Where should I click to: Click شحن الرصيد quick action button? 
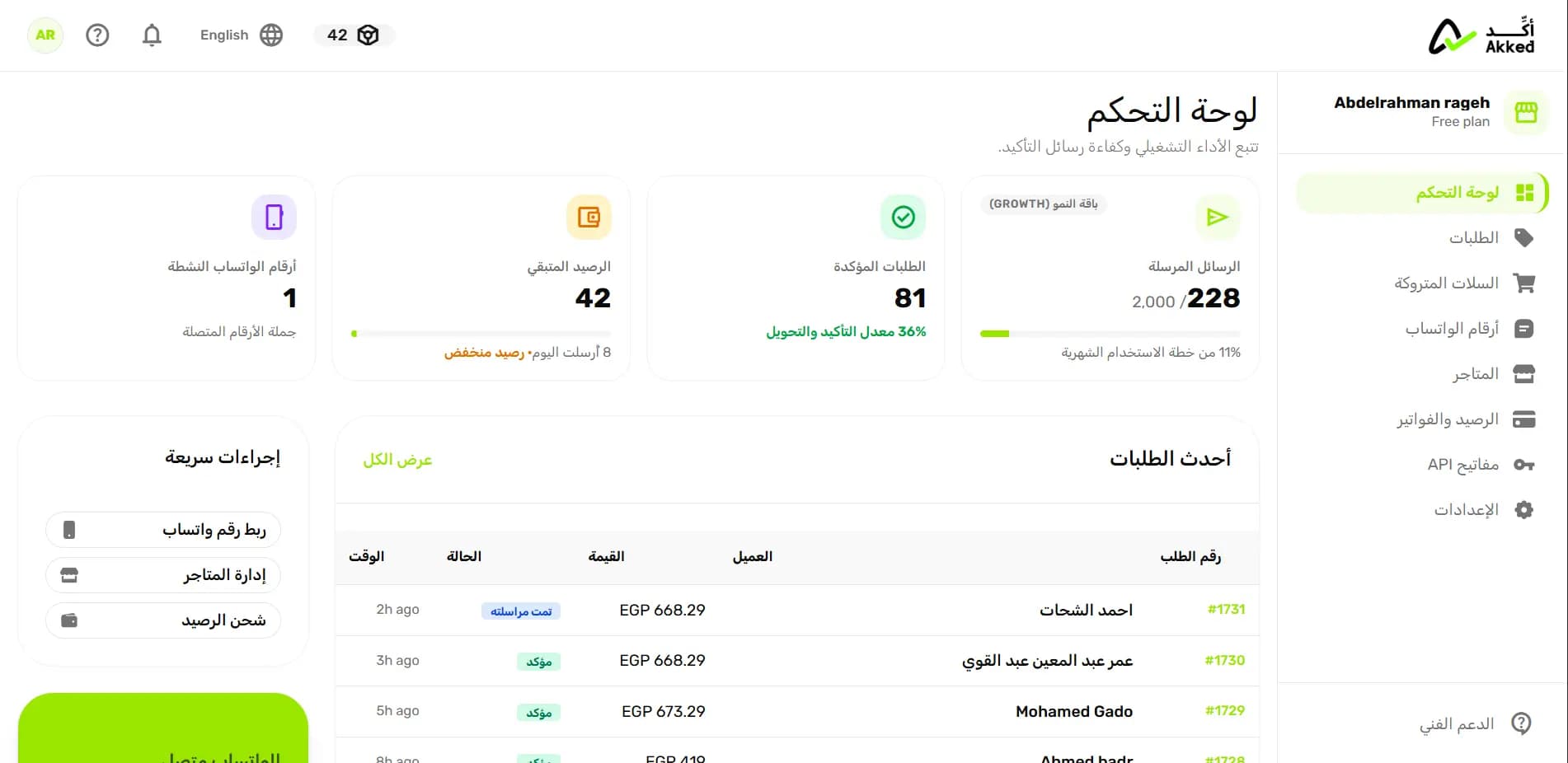click(163, 620)
